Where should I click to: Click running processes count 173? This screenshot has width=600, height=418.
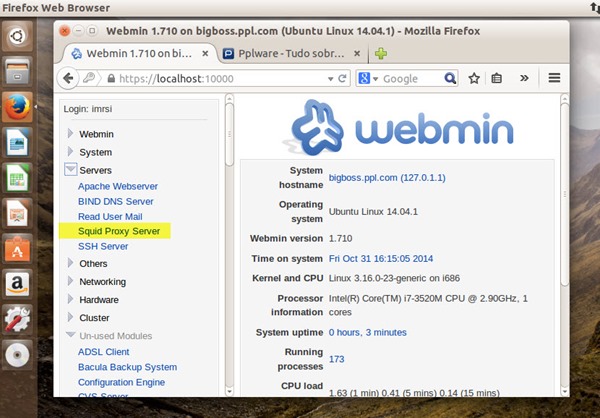(336, 359)
